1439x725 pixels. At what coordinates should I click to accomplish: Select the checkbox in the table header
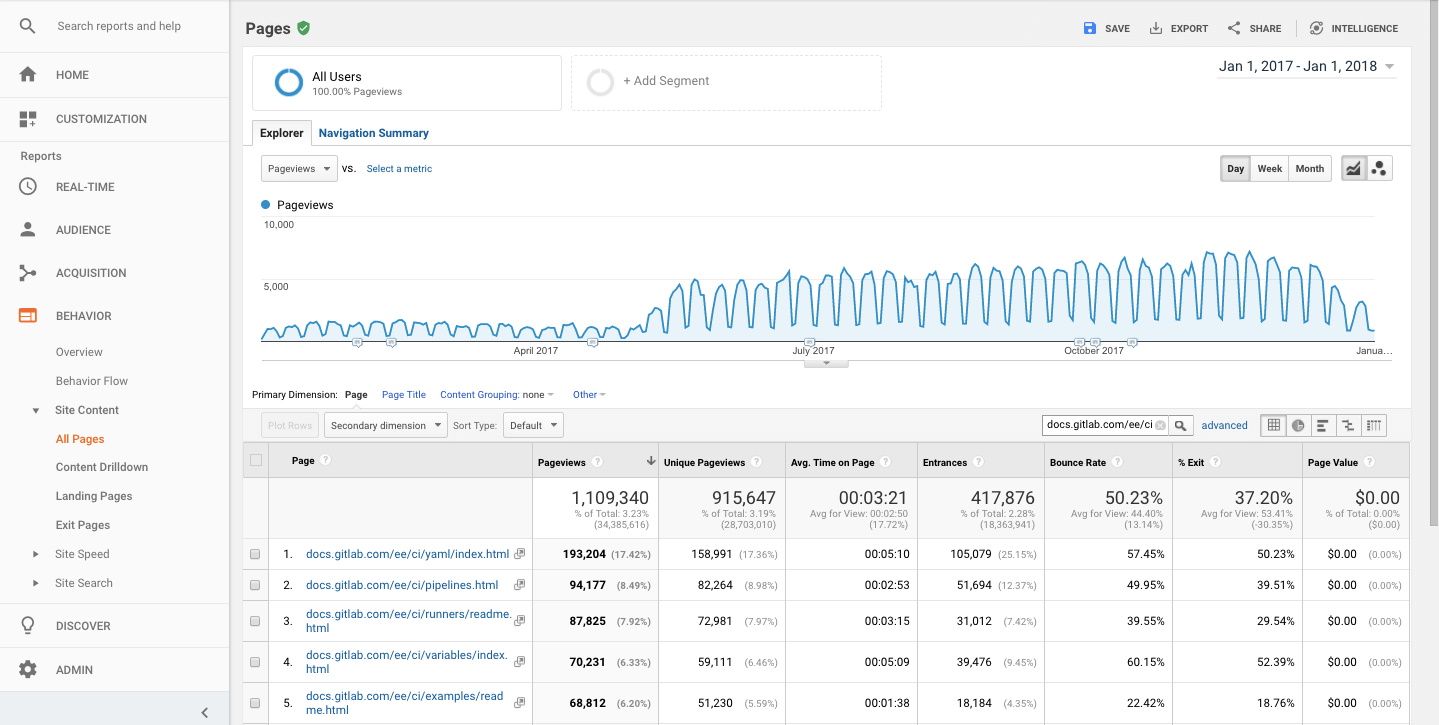(256, 459)
